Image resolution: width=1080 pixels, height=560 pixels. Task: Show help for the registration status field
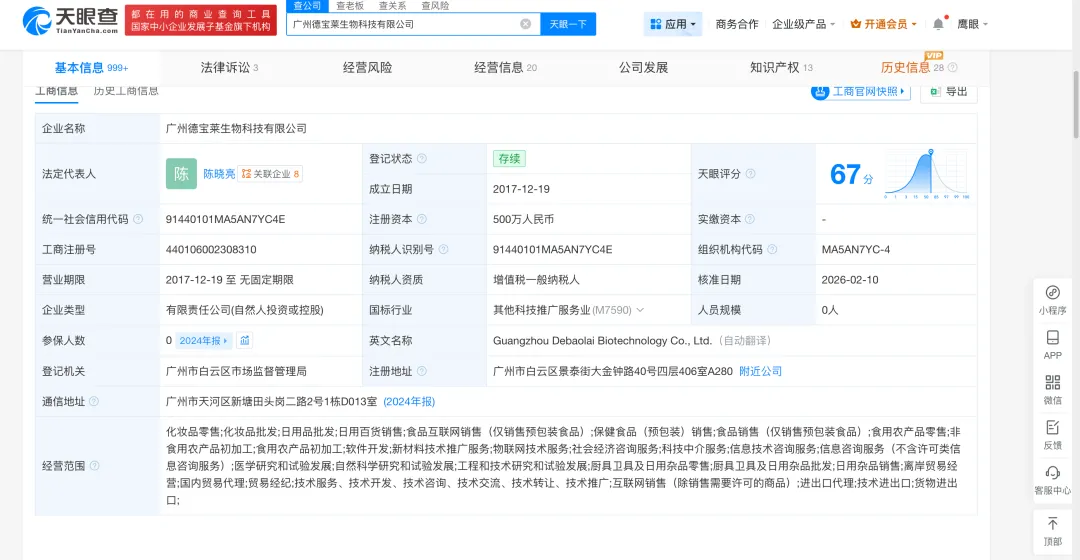tap(422, 159)
